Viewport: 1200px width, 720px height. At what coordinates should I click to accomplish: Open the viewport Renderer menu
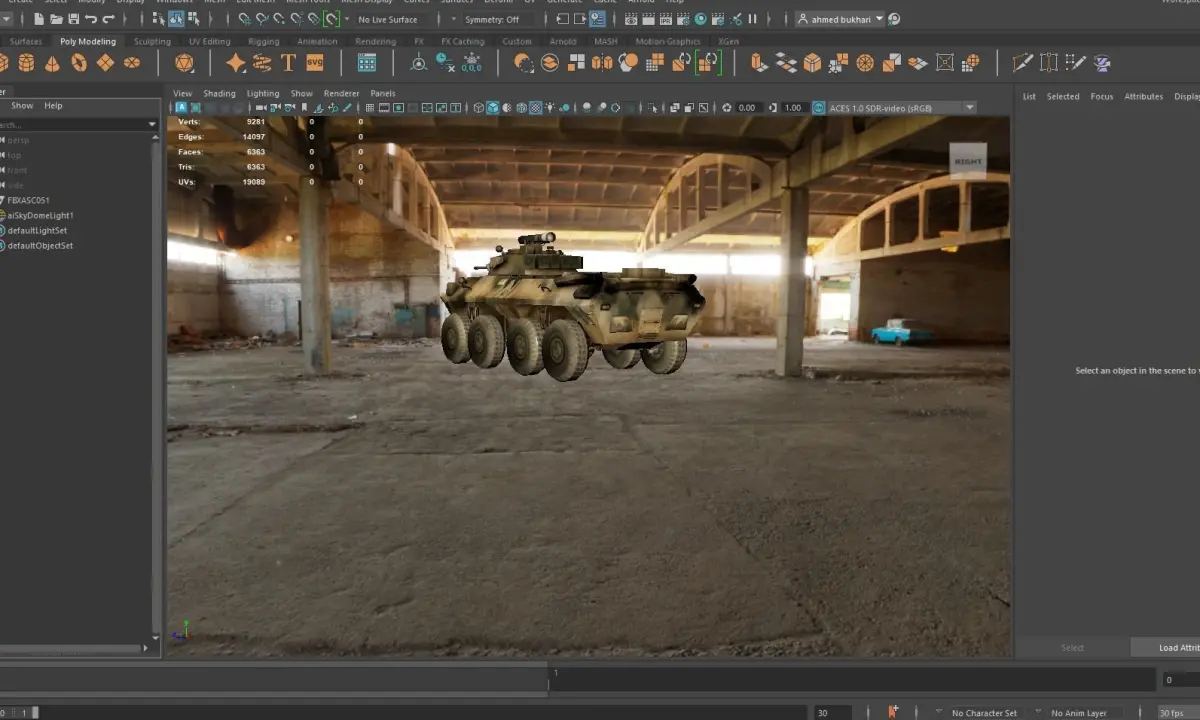[341, 93]
